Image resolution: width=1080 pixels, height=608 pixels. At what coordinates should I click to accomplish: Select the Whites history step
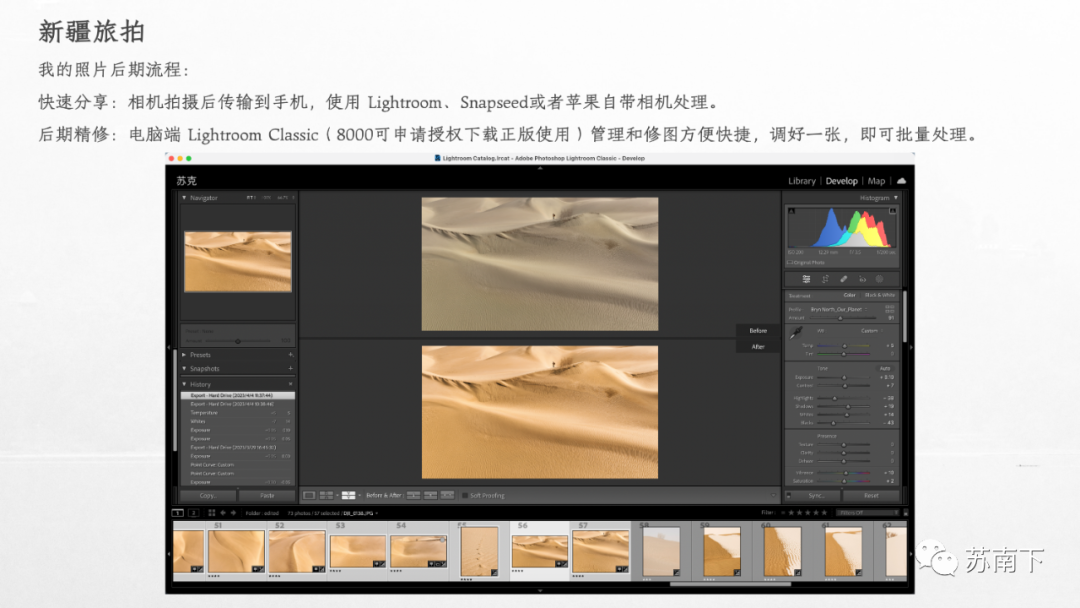coord(238,421)
